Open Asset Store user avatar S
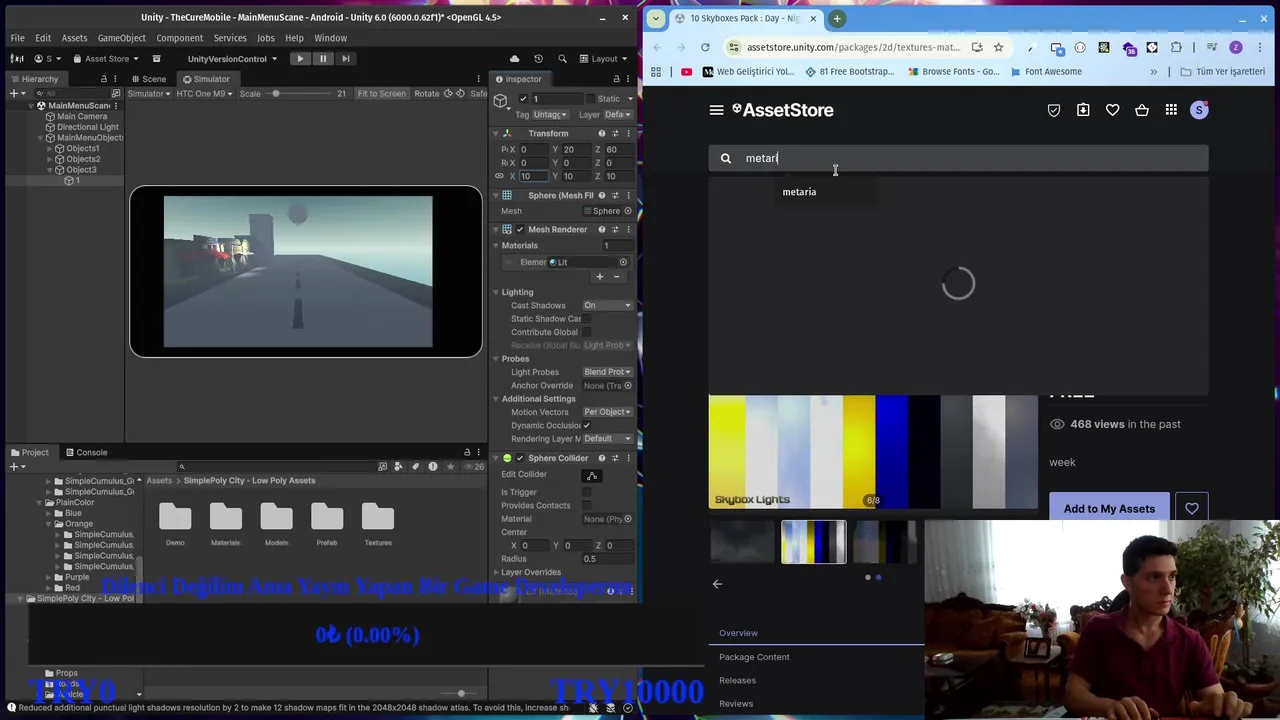1280x720 pixels. (1199, 110)
